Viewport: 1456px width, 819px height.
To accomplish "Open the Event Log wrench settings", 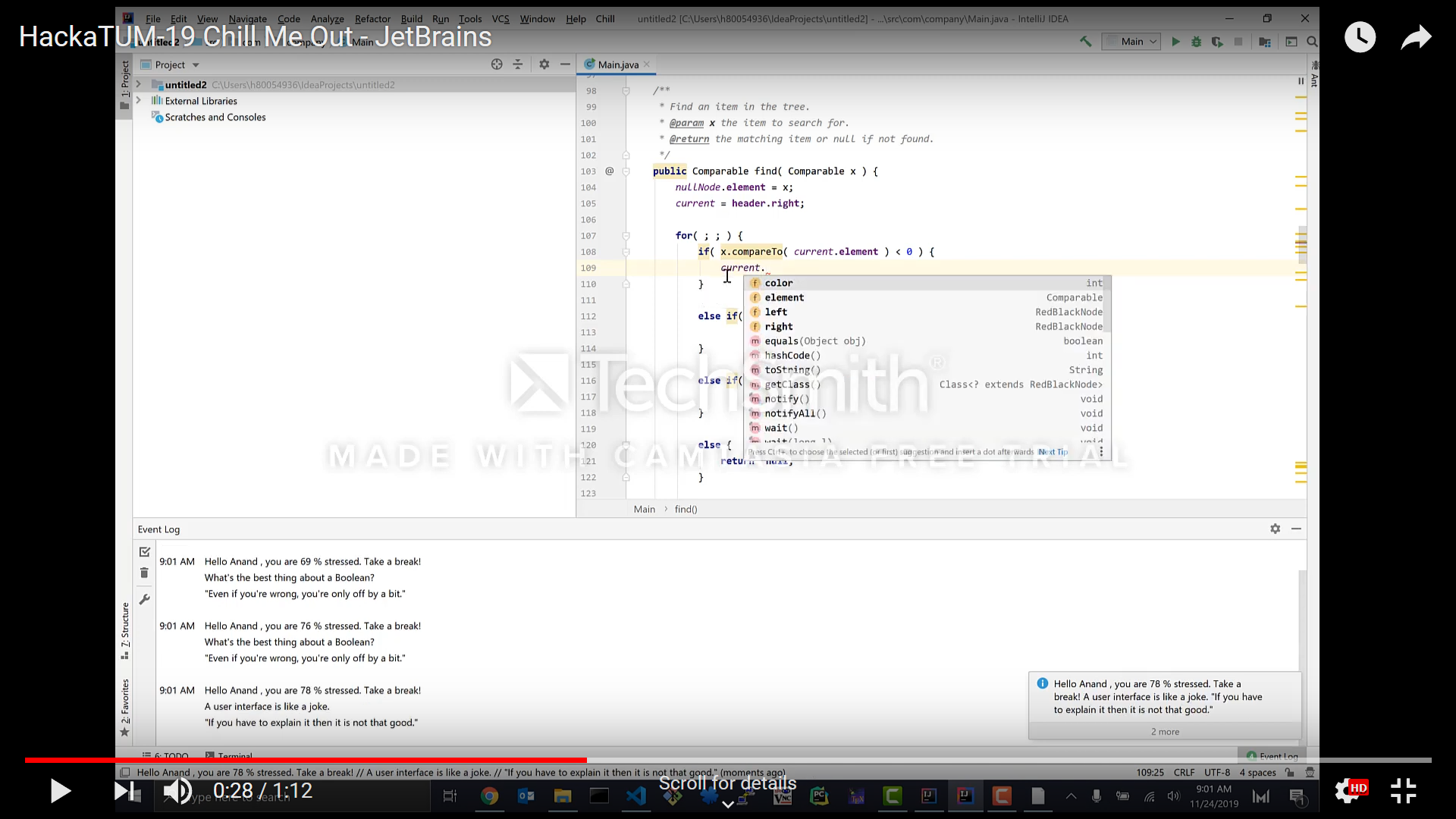I will (144, 599).
